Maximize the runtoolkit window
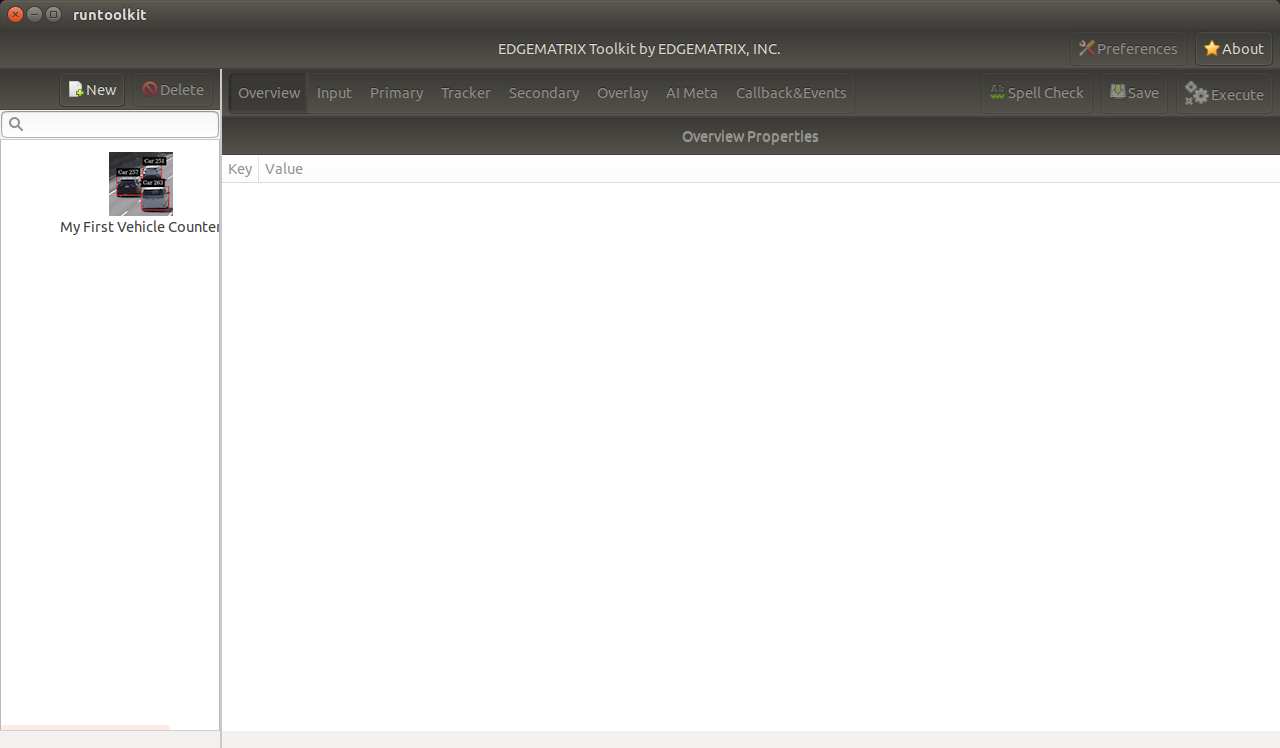 click(53, 14)
